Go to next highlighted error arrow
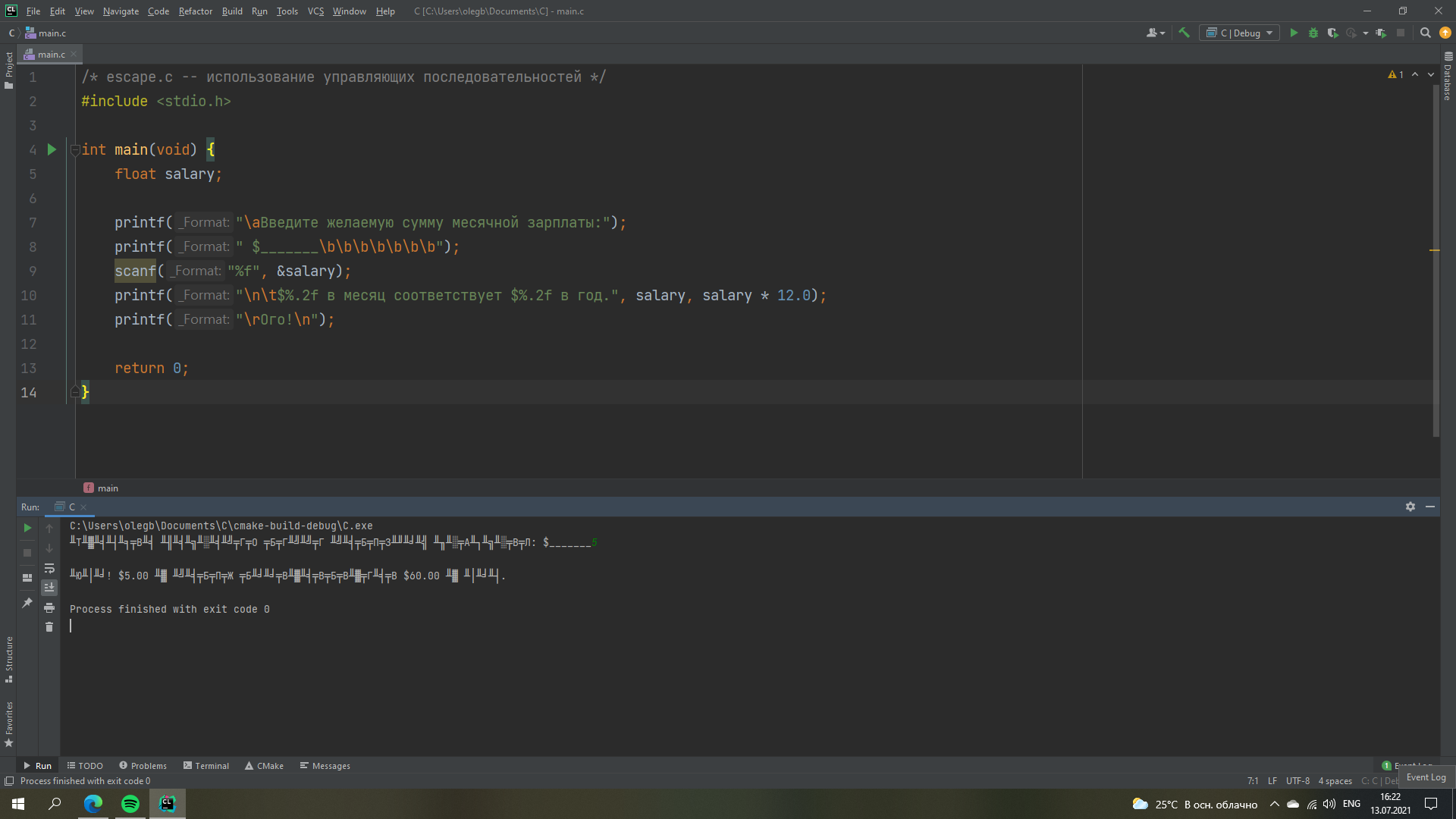 (1431, 74)
